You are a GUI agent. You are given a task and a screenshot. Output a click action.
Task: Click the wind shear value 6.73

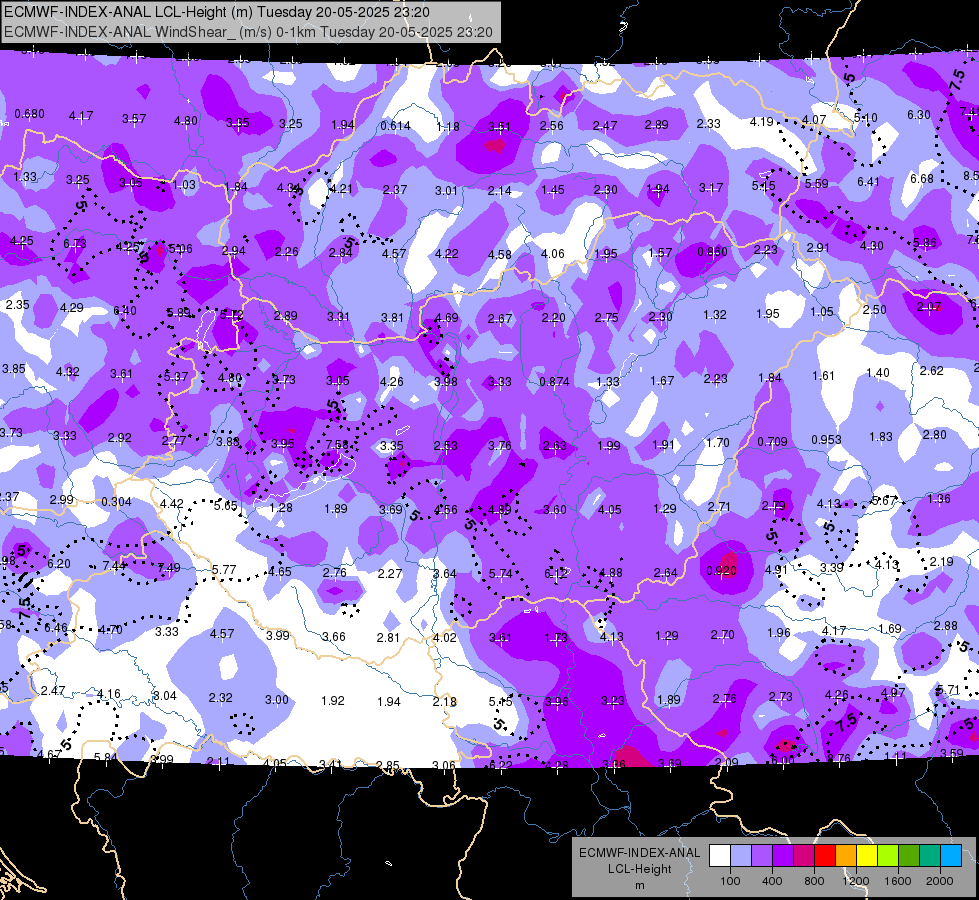coord(75,244)
